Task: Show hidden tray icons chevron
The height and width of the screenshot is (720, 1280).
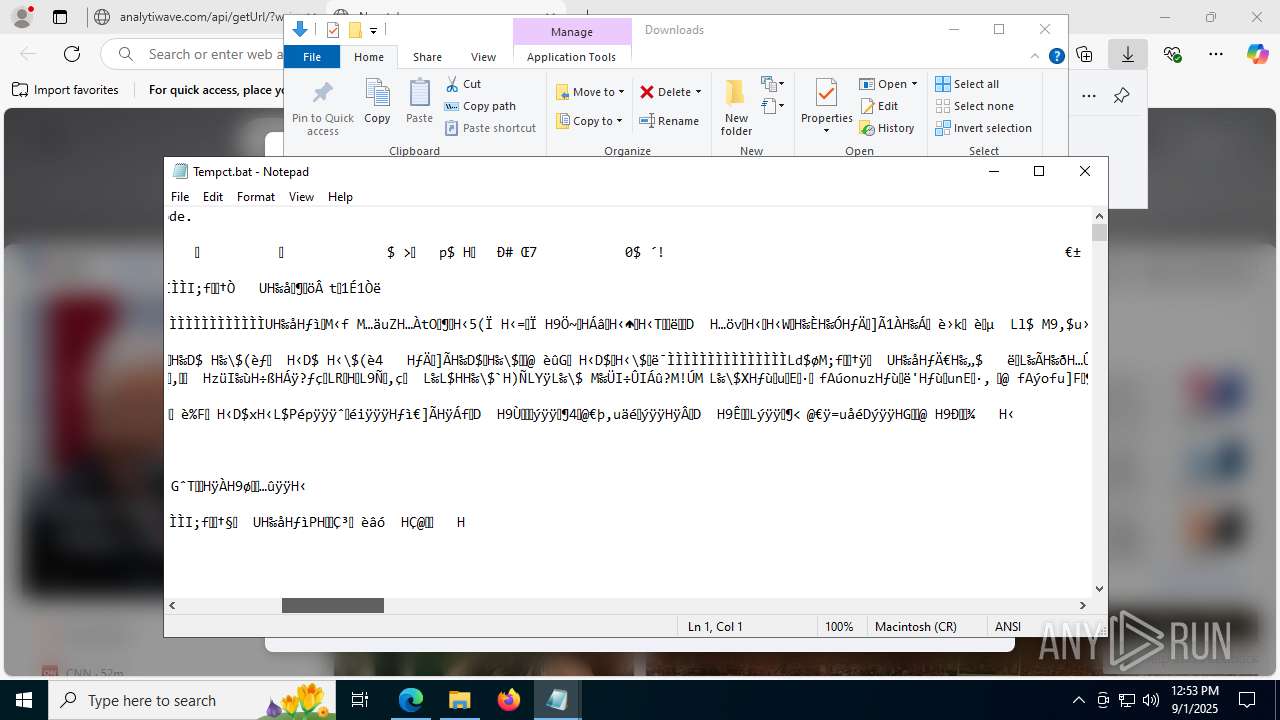Action: pos(1078,700)
